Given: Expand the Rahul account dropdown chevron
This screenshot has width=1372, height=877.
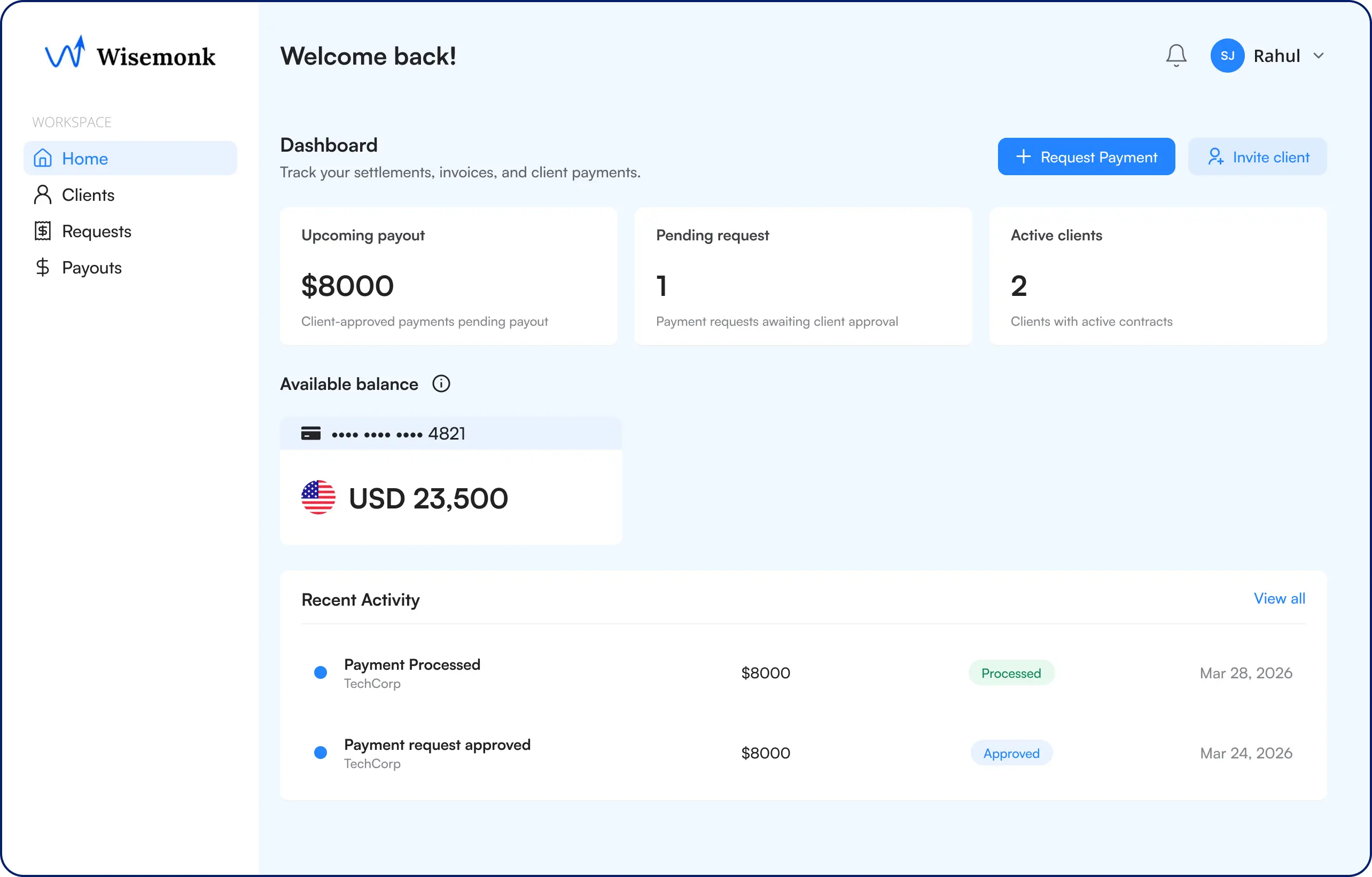Looking at the screenshot, I should (1319, 55).
